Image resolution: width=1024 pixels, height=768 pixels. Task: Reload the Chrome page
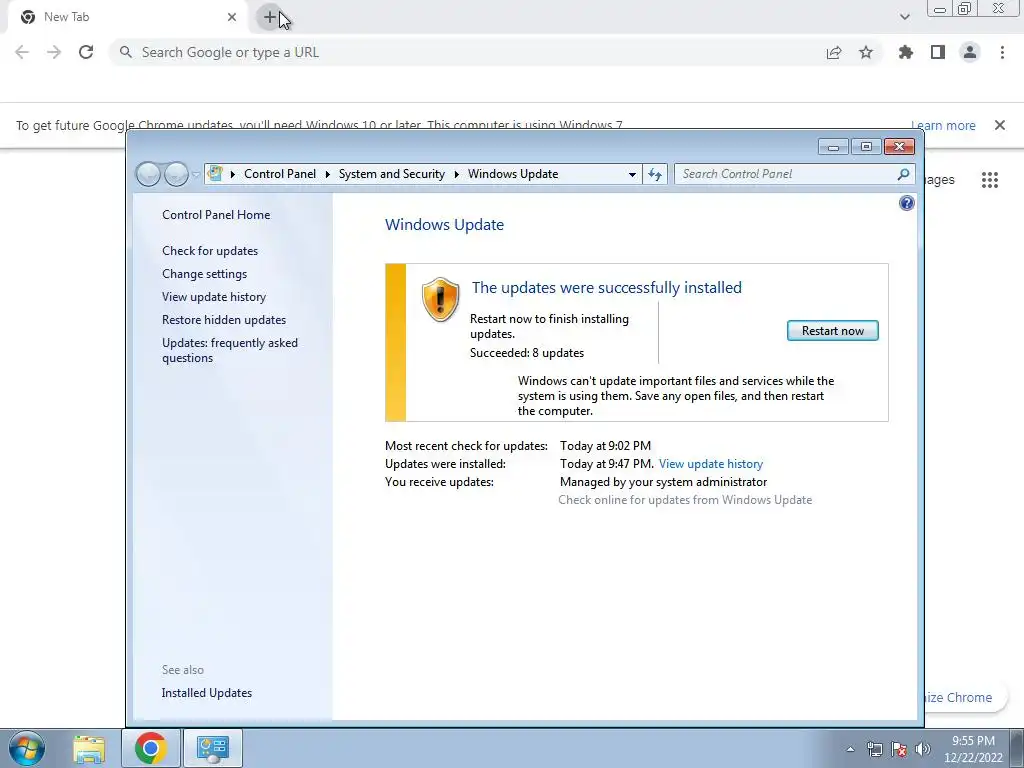tap(86, 52)
